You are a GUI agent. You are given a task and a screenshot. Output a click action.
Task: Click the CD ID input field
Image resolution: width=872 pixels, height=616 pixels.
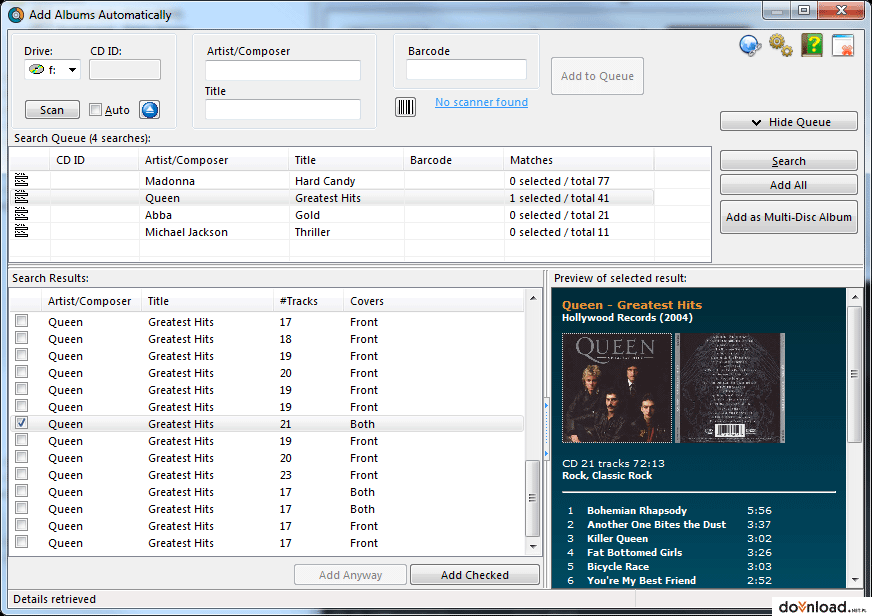click(125, 70)
